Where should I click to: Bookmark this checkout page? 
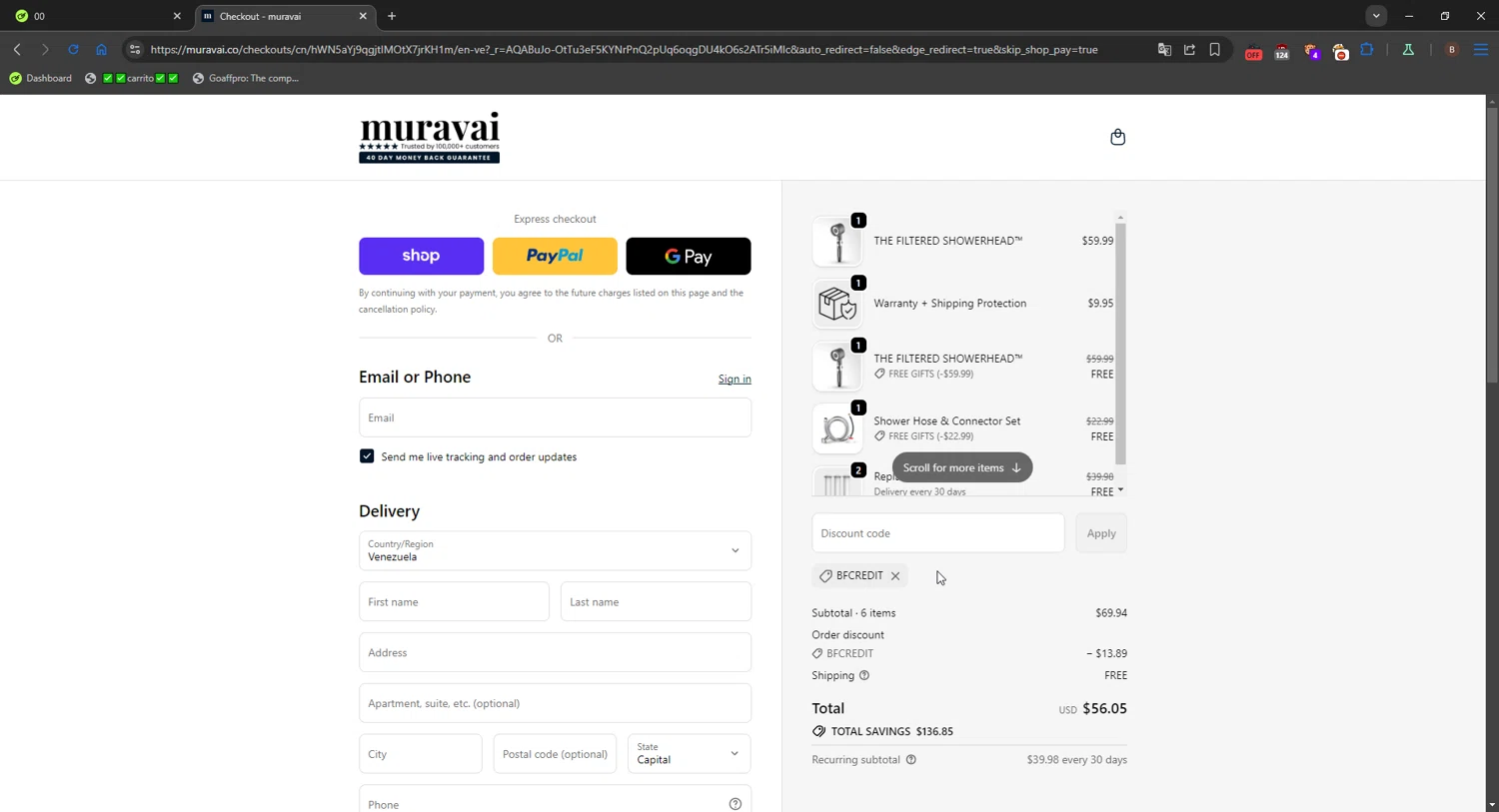coord(1214,49)
